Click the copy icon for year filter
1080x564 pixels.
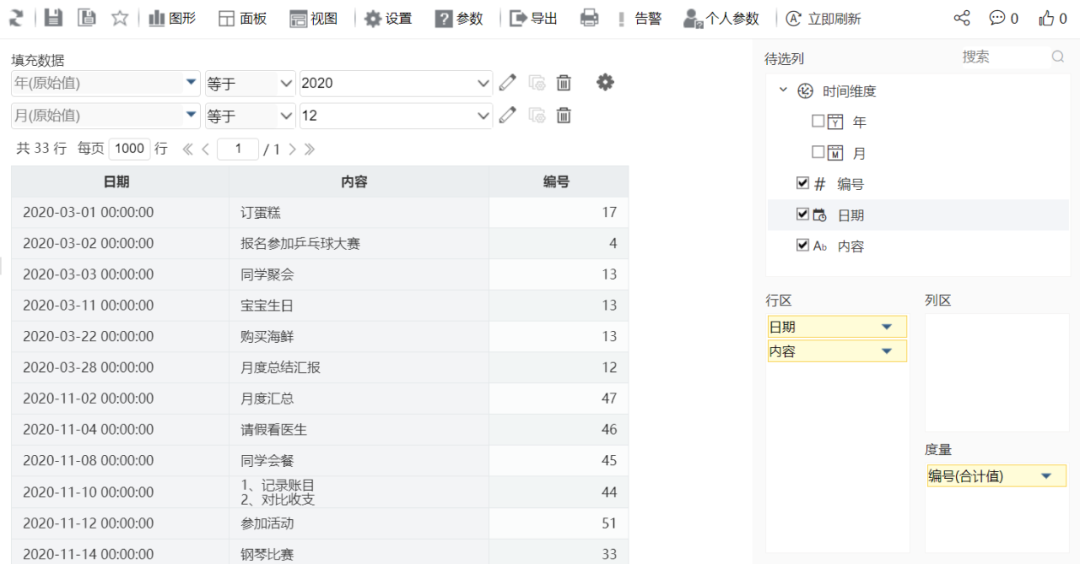537,83
